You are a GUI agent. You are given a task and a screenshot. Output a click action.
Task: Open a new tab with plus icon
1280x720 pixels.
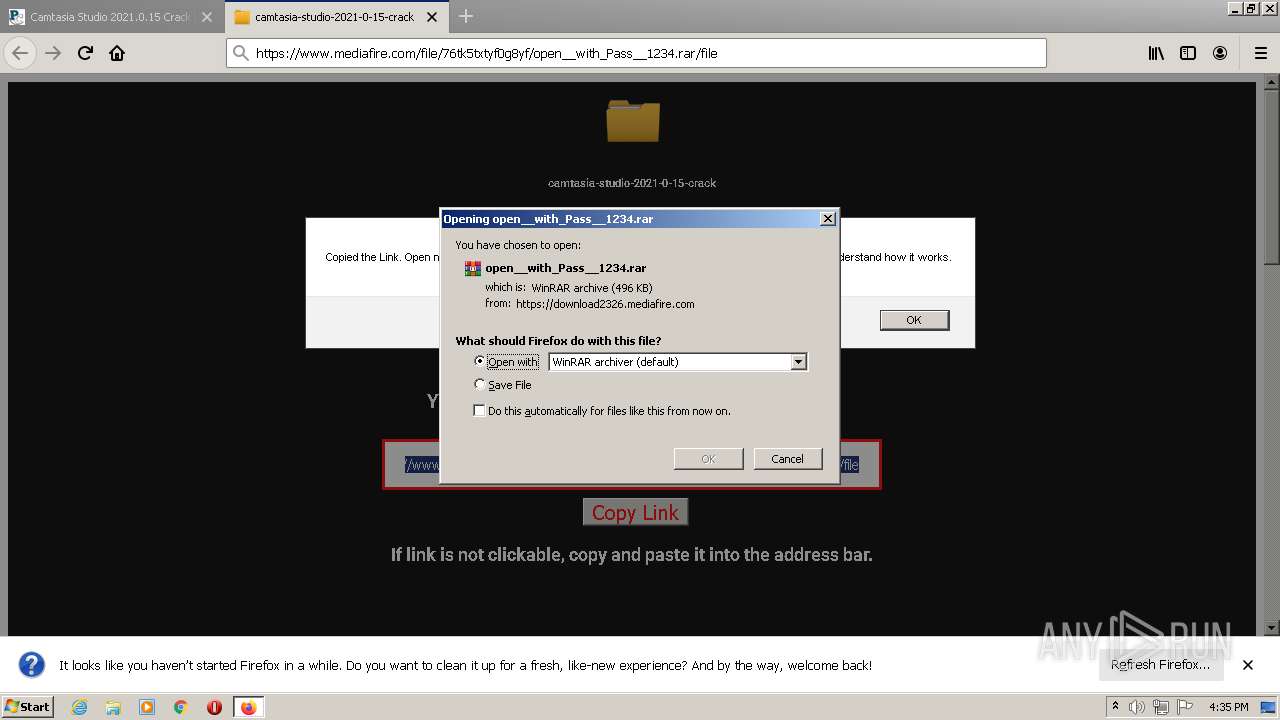[x=466, y=16]
